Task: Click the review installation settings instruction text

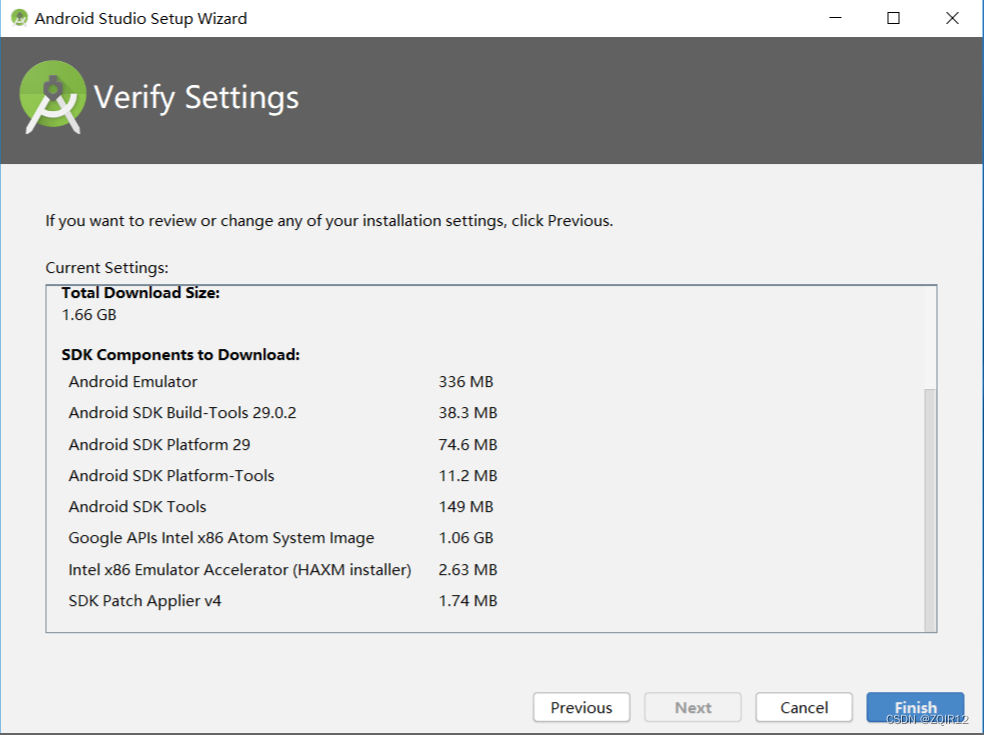Action: (x=329, y=221)
